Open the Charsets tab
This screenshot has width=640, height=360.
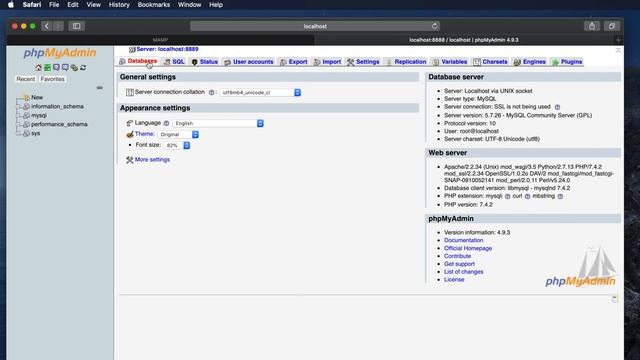490,62
